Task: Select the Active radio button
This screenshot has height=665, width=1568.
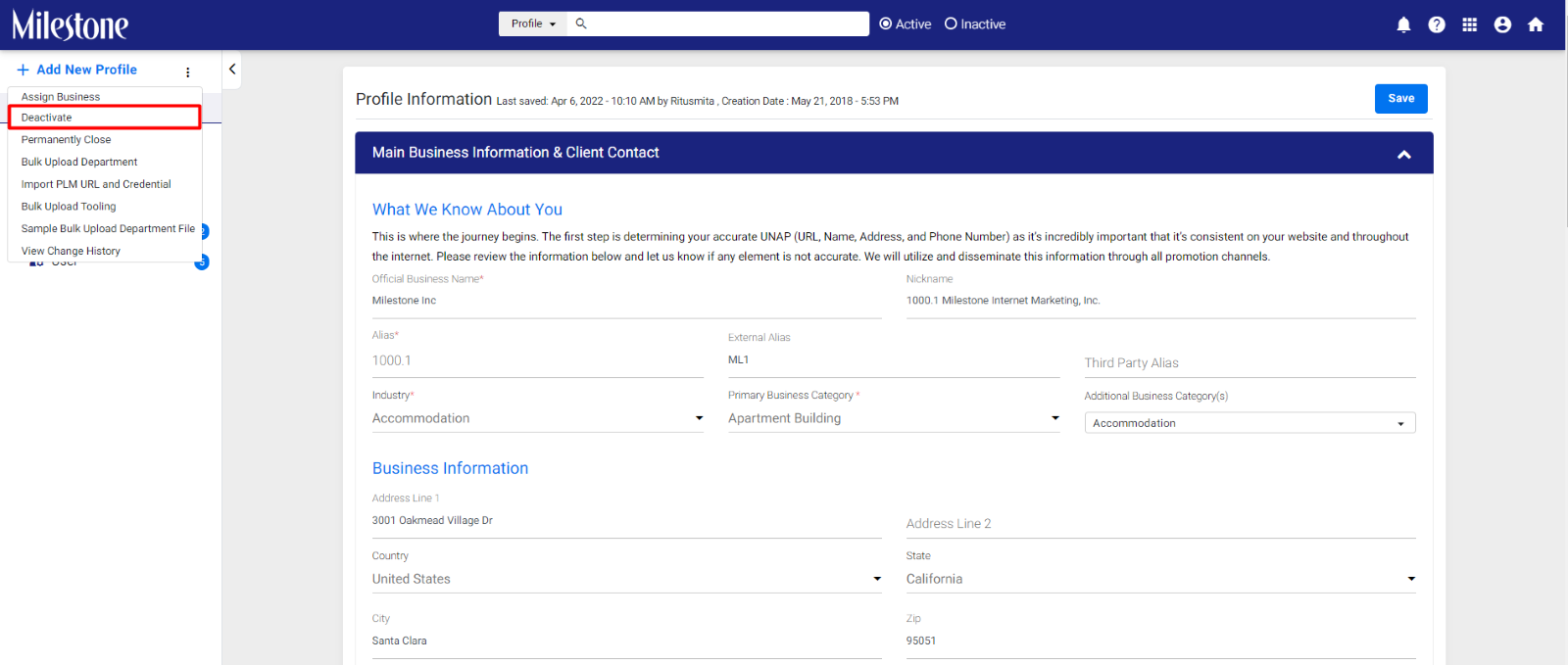Action: coord(886,24)
